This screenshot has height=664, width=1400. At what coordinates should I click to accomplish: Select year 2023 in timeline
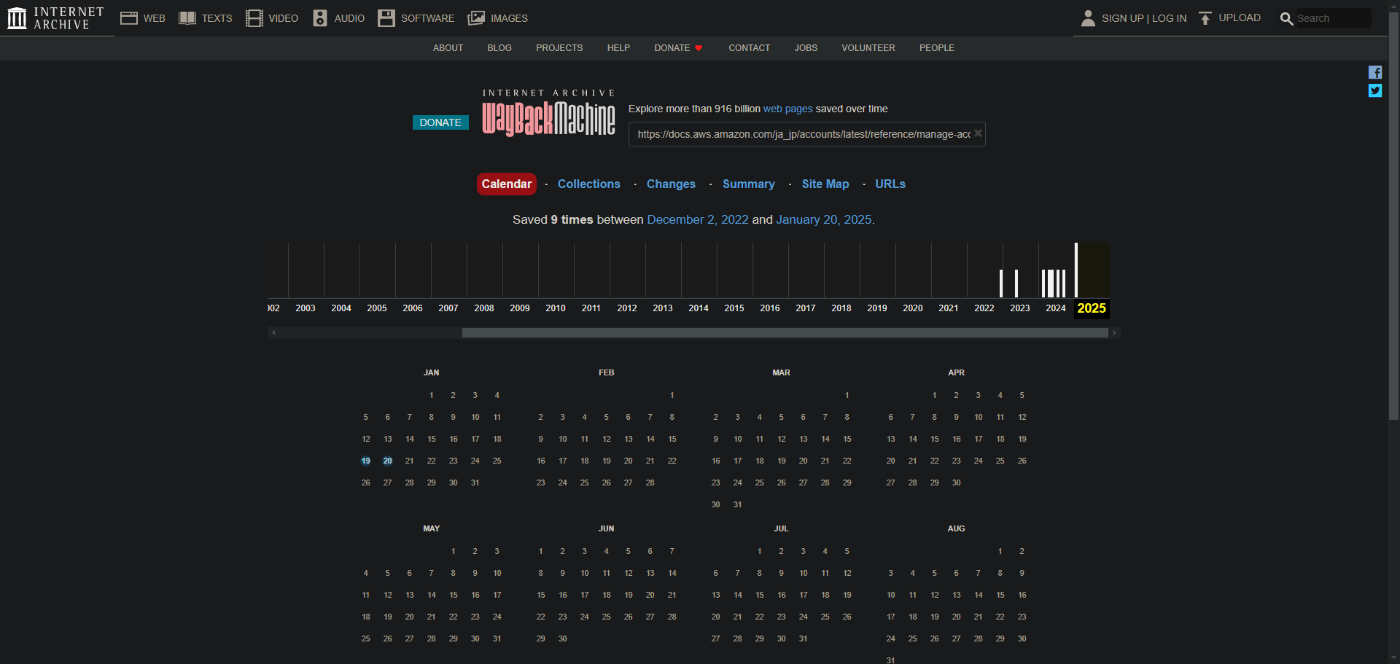pos(1020,308)
